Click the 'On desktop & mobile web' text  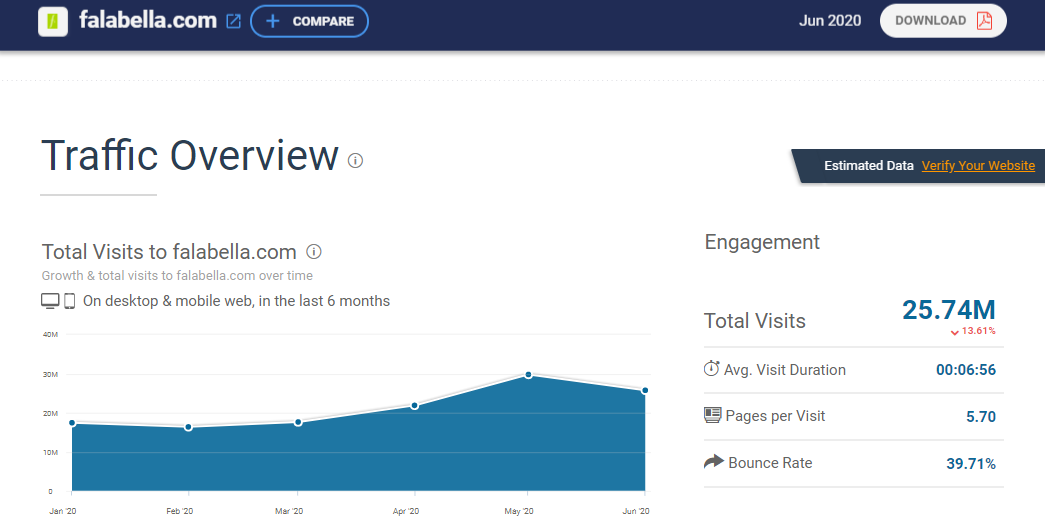(237, 301)
